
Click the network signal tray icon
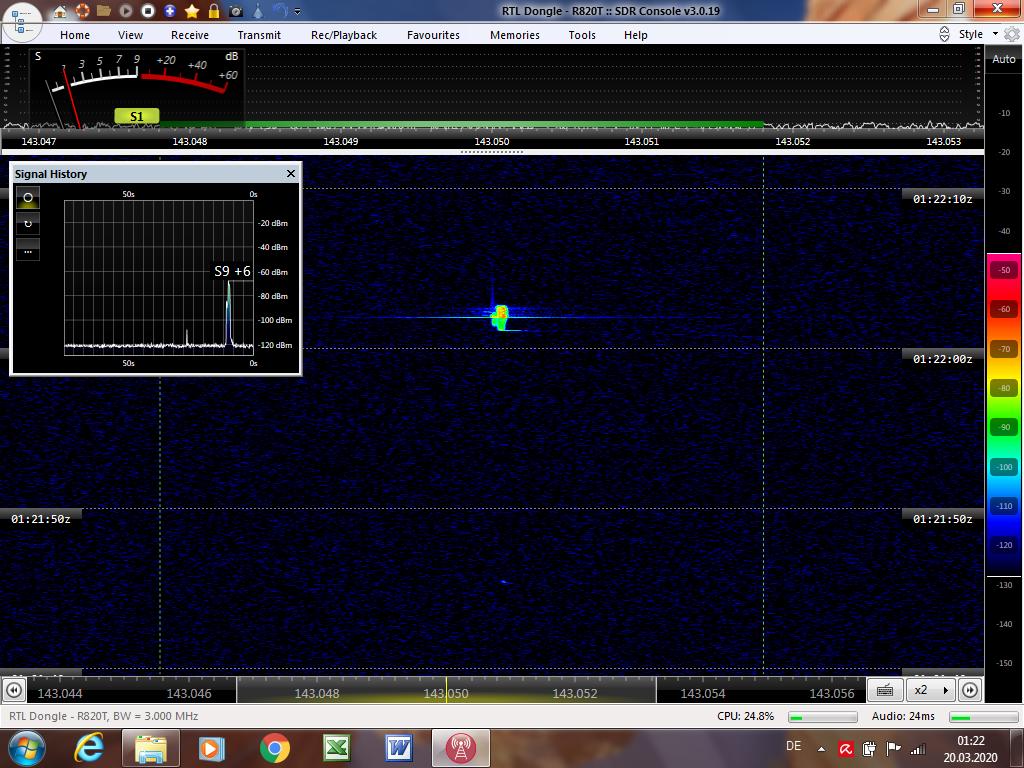pyautogui.click(x=918, y=749)
